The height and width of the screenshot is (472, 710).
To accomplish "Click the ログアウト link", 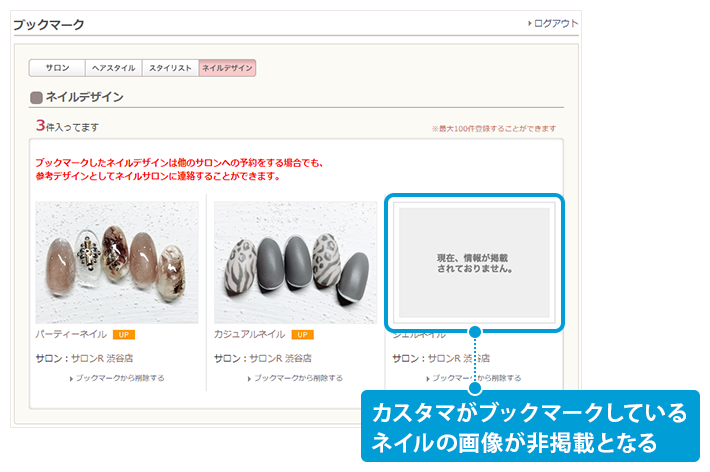I will click(555, 23).
